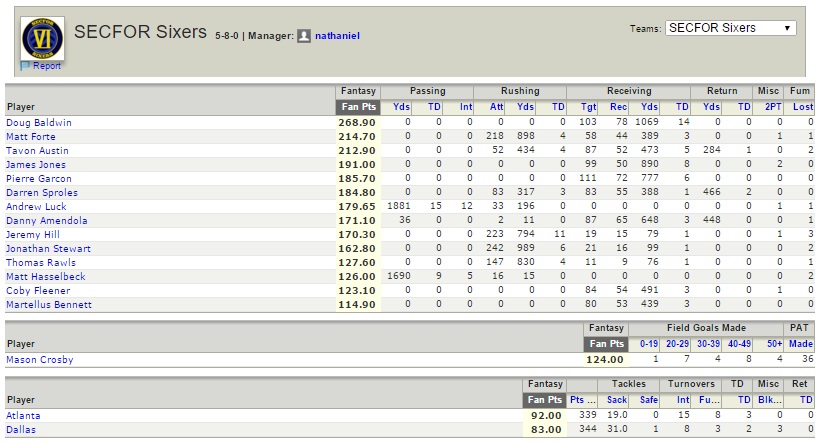Click the 5-8-0 team record
The height and width of the screenshot is (443, 819).
227,36
